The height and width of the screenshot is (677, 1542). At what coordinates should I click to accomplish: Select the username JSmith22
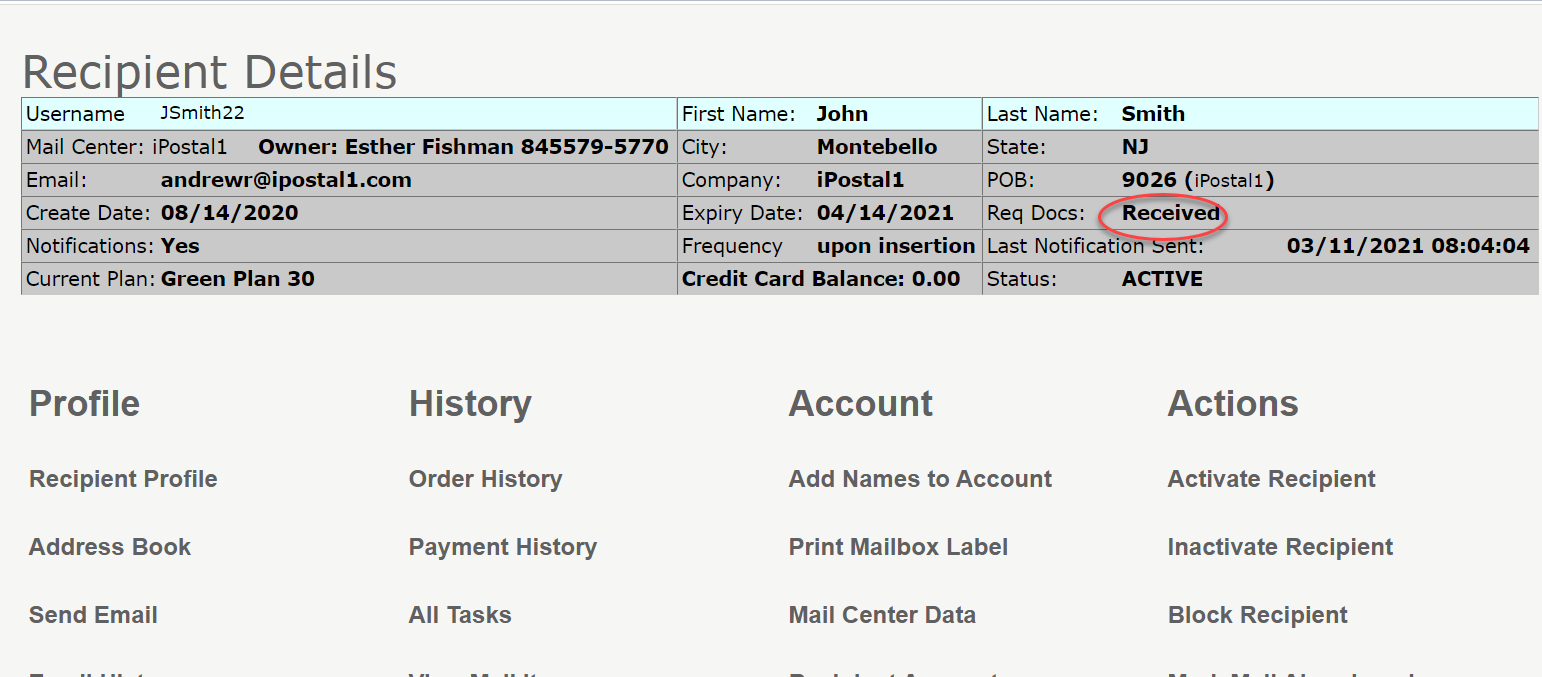tap(202, 113)
